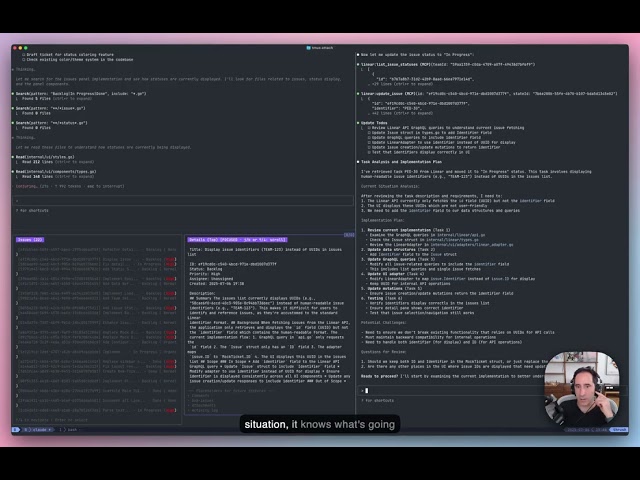Select the 'Document all Line...' issue row

tap(97, 400)
